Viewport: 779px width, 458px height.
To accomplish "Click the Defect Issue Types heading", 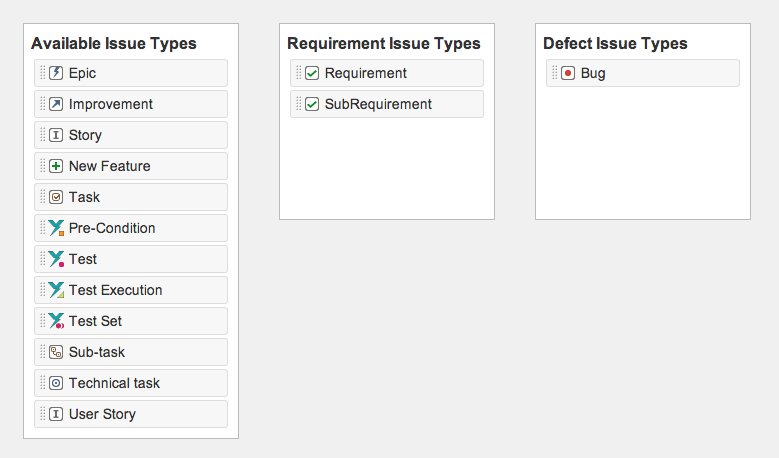I will (615, 44).
